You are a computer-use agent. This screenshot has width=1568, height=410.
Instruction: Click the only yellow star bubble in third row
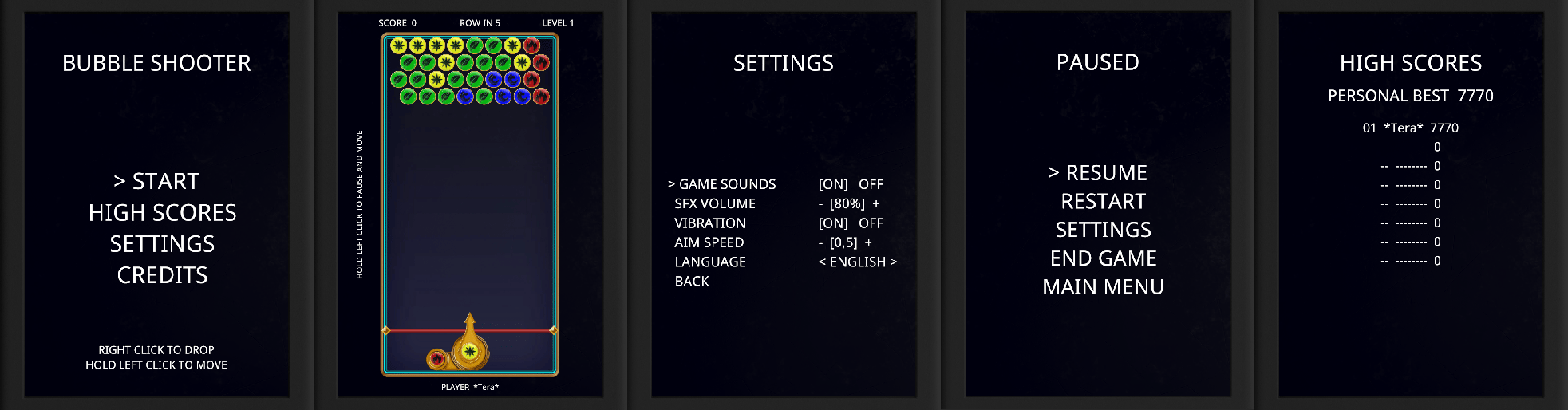click(x=436, y=79)
